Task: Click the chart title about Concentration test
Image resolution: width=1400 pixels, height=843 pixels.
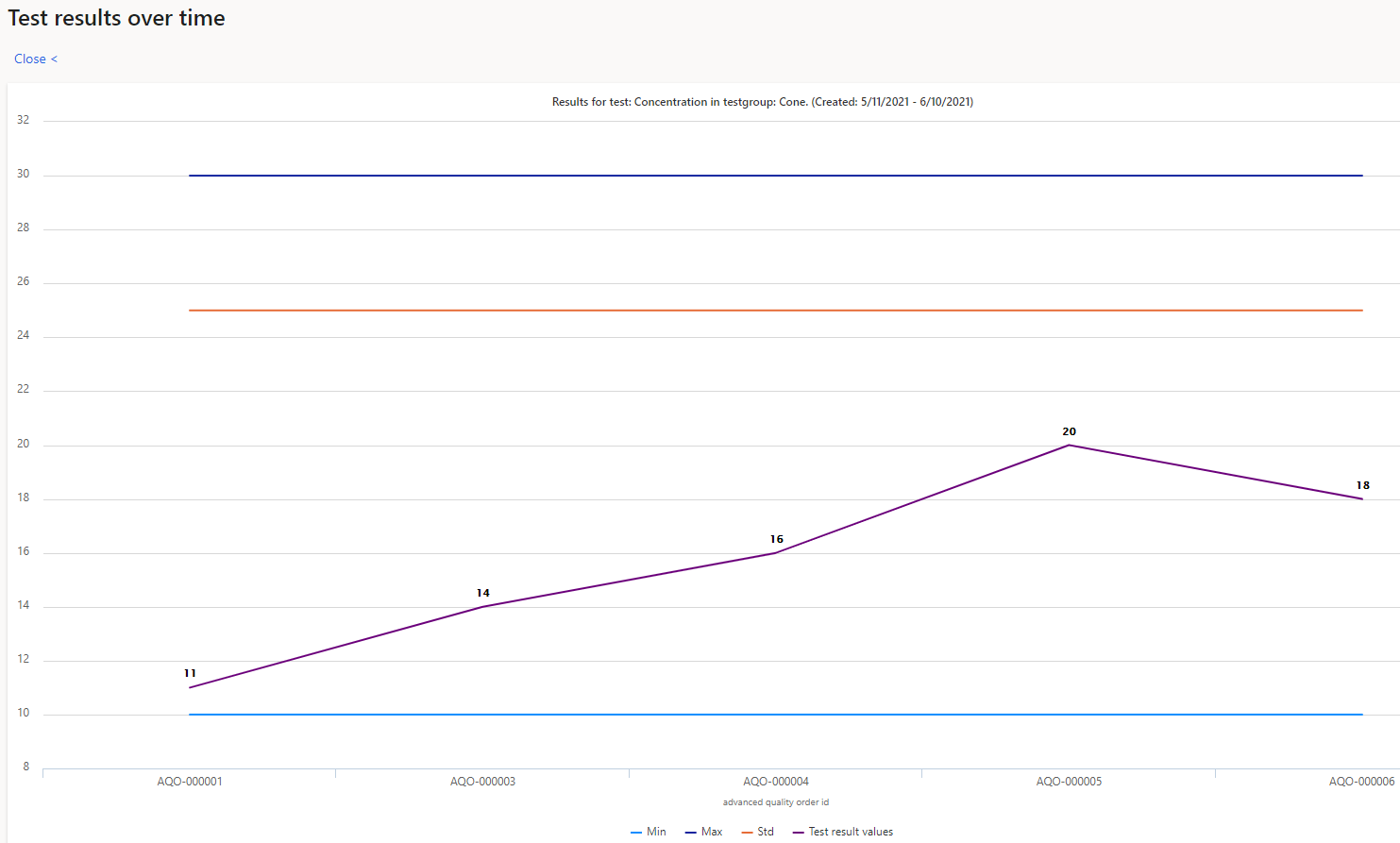Action: point(763,101)
